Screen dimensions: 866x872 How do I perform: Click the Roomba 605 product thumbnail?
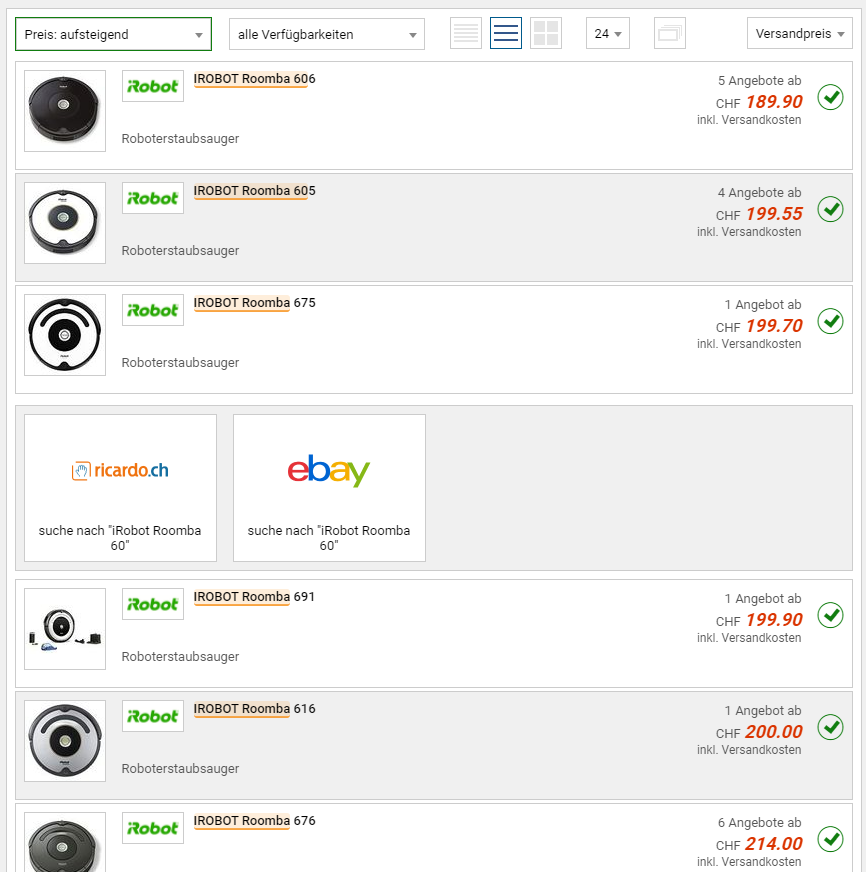click(x=65, y=223)
